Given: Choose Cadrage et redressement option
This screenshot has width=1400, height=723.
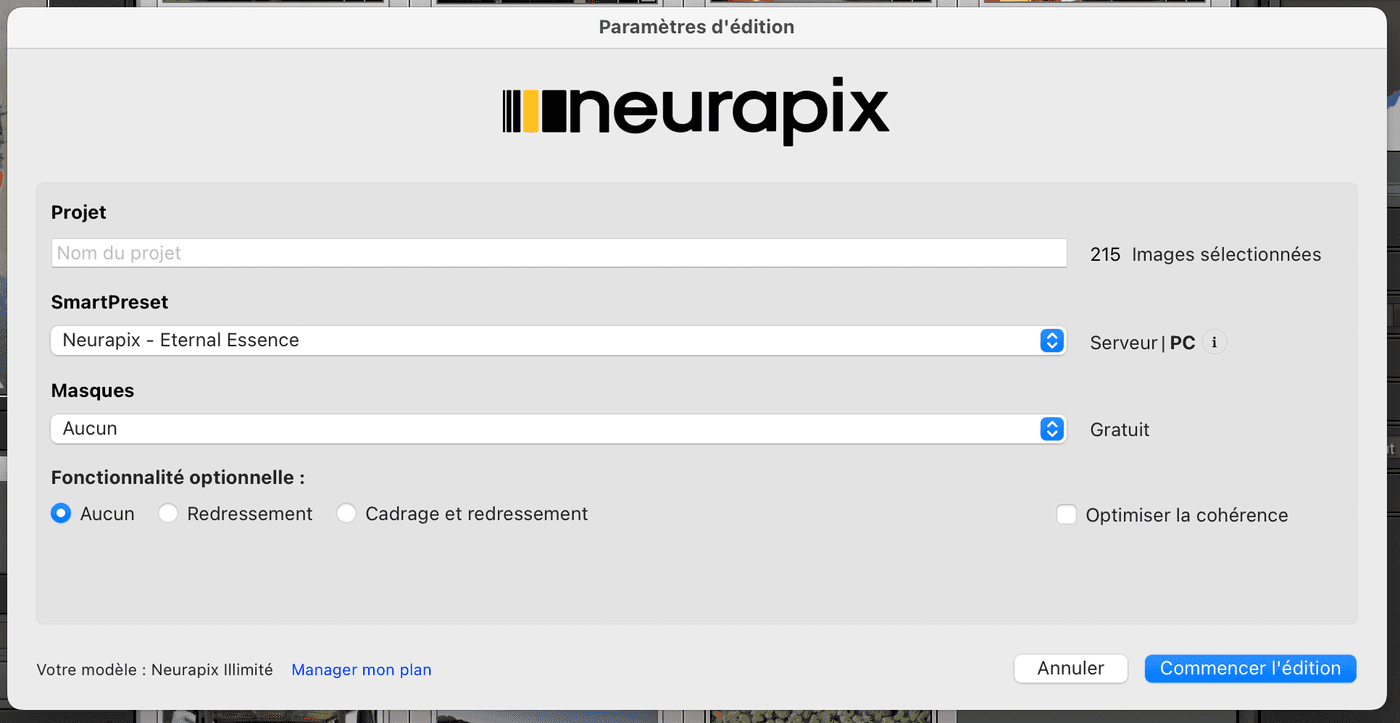Looking at the screenshot, I should pyautogui.click(x=346, y=514).
